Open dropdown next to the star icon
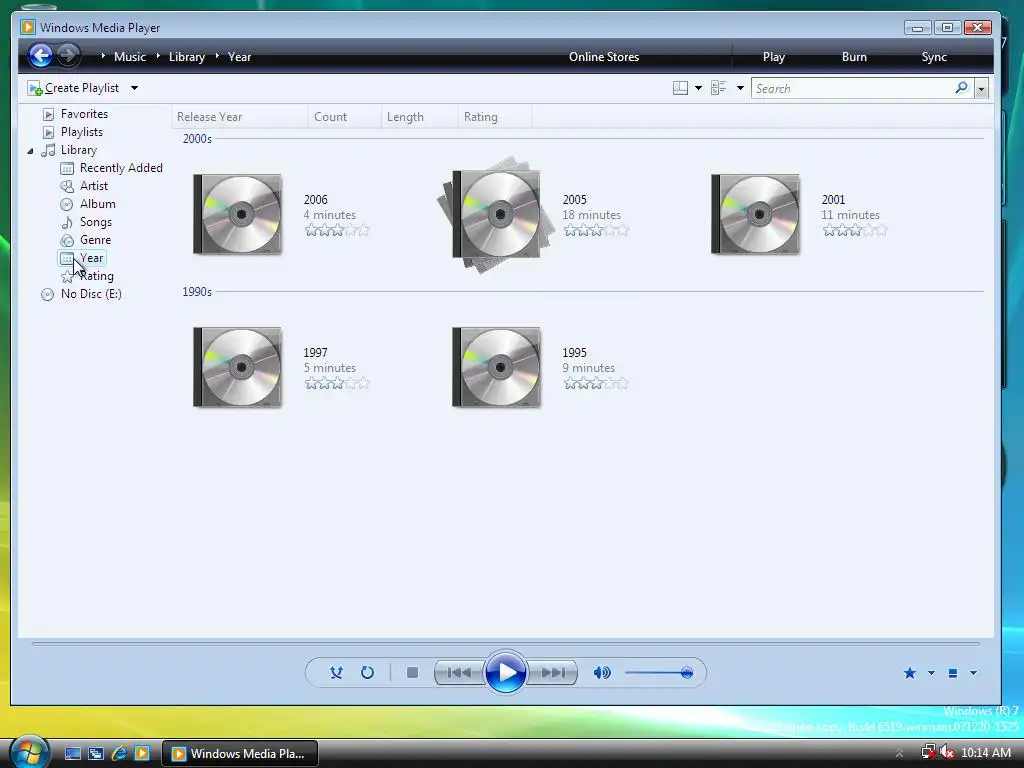The height and width of the screenshot is (768, 1024). (931, 673)
